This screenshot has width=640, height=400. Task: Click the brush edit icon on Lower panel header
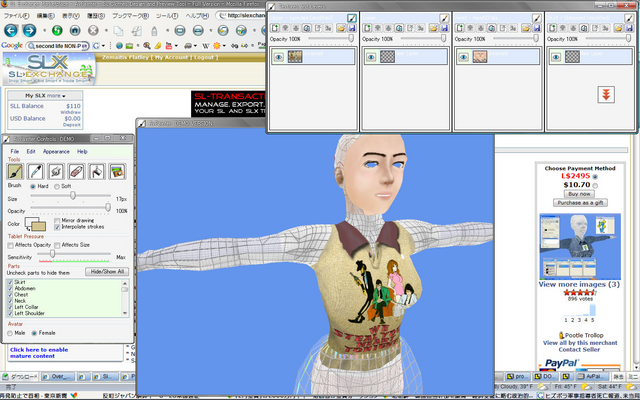pos(444,18)
